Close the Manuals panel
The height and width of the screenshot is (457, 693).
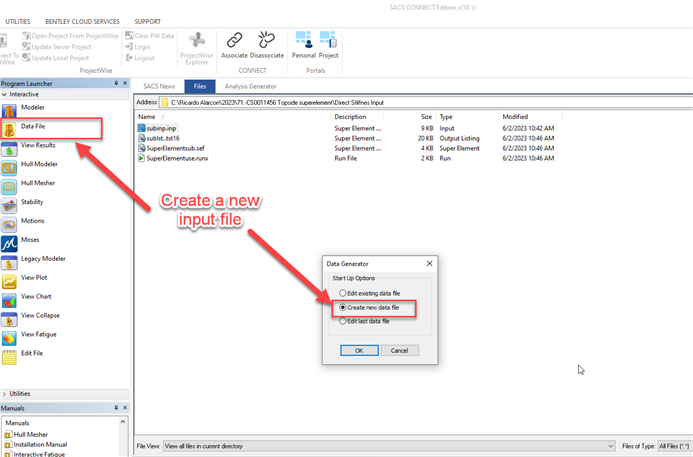point(125,408)
